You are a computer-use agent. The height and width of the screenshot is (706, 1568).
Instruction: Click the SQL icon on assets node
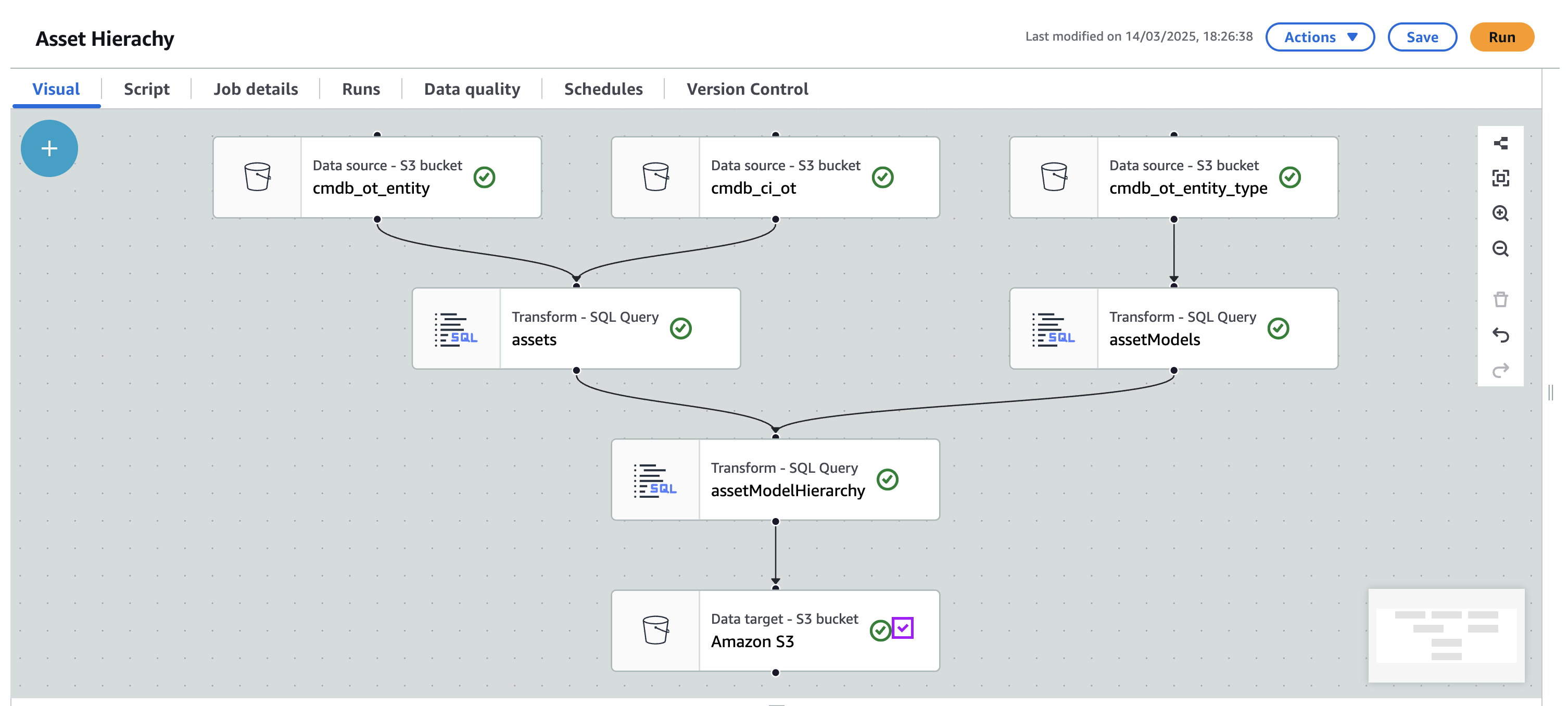coord(456,329)
